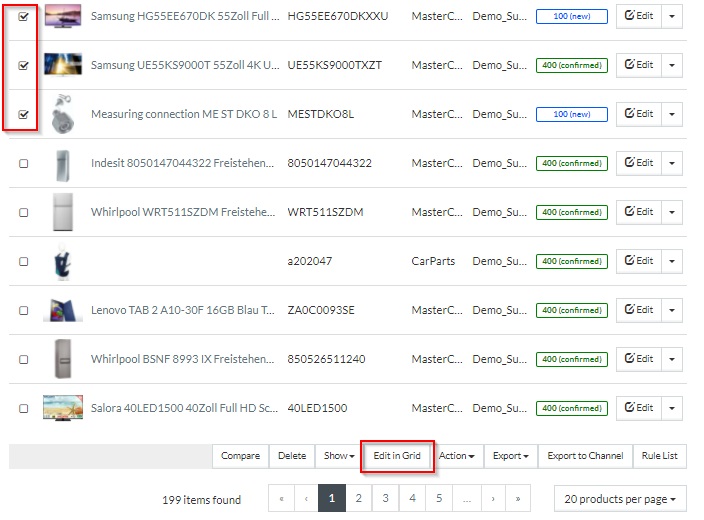Image resolution: width=704 pixels, height=520 pixels.
Task: Check the Indesit 8050147044322 row checkbox
Action: 23,163
